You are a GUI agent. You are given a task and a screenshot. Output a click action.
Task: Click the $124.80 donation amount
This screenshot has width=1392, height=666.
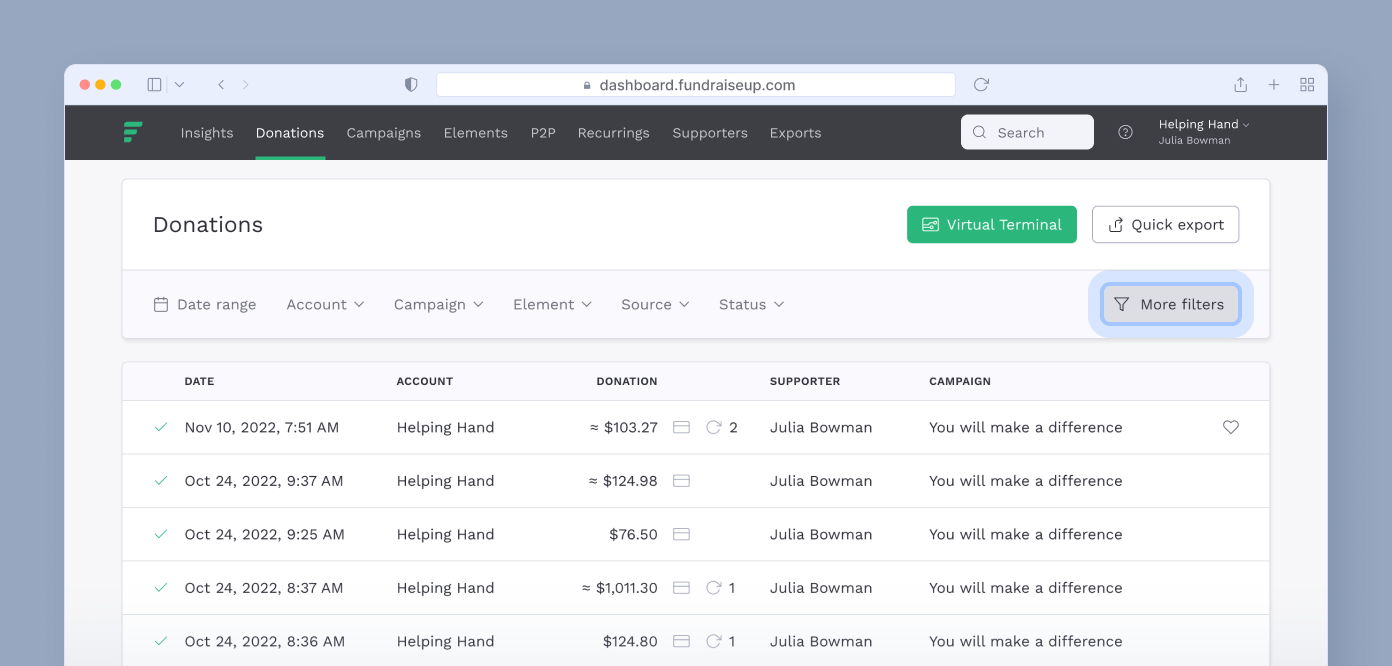630,641
